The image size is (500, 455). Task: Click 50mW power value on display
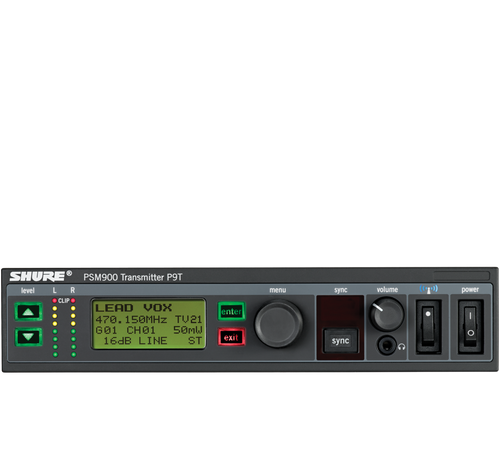[x=188, y=330]
